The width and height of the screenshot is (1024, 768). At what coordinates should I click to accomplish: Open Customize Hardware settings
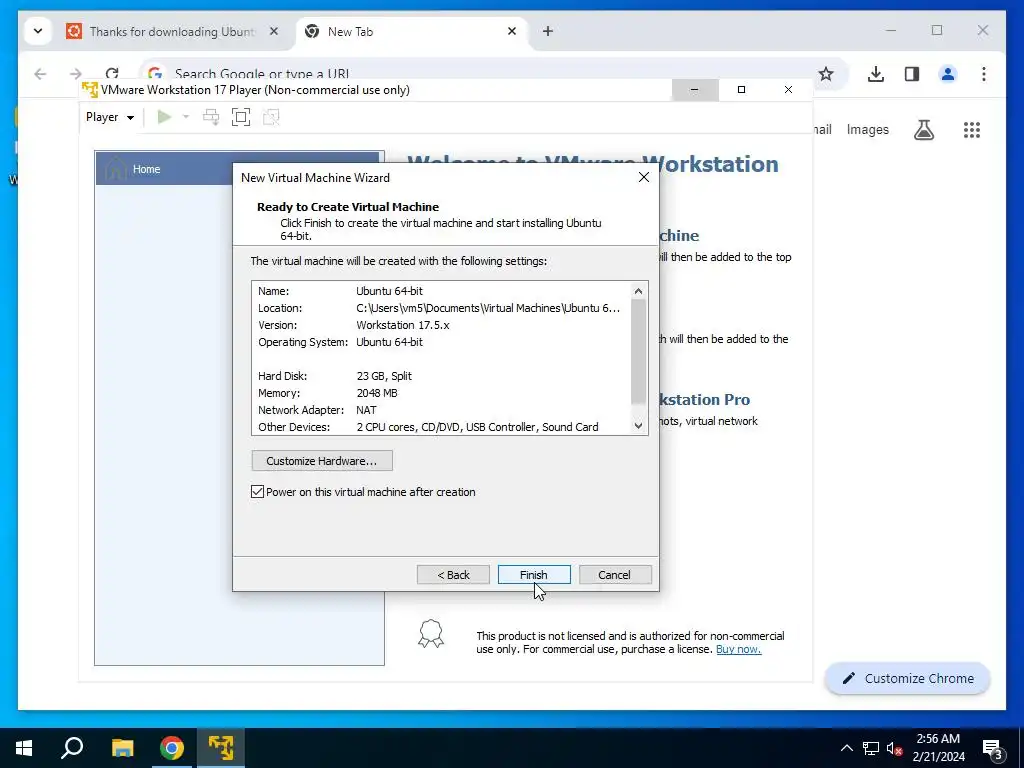[322, 460]
